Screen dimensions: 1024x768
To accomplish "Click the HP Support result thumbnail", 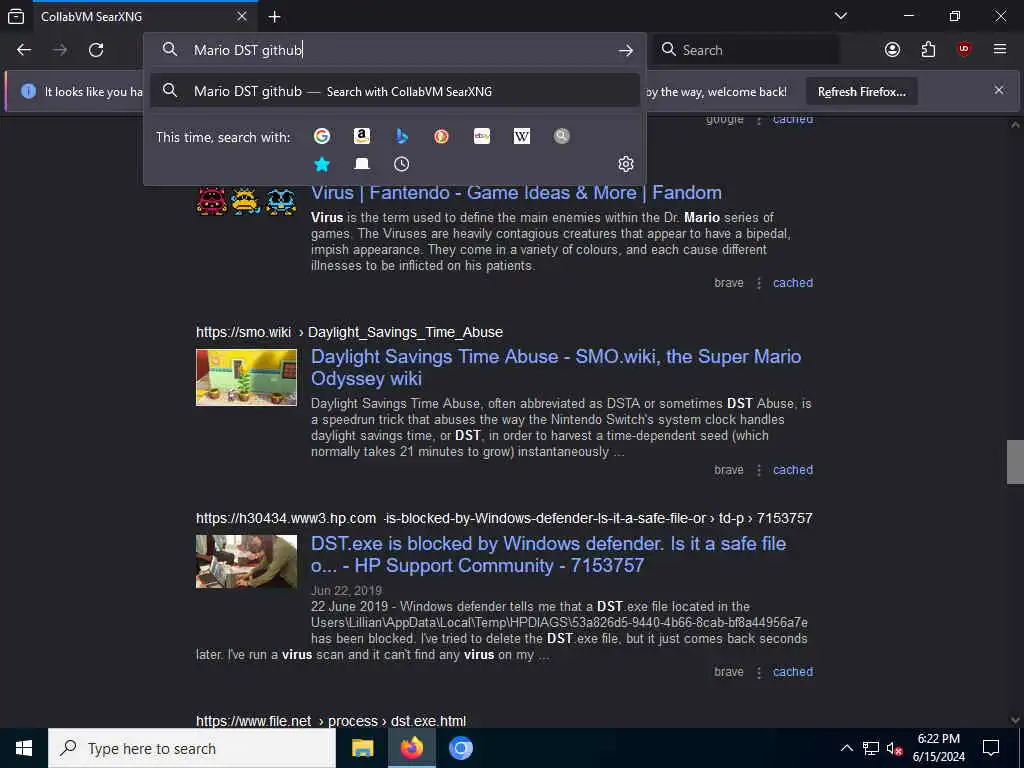I will click(246, 562).
